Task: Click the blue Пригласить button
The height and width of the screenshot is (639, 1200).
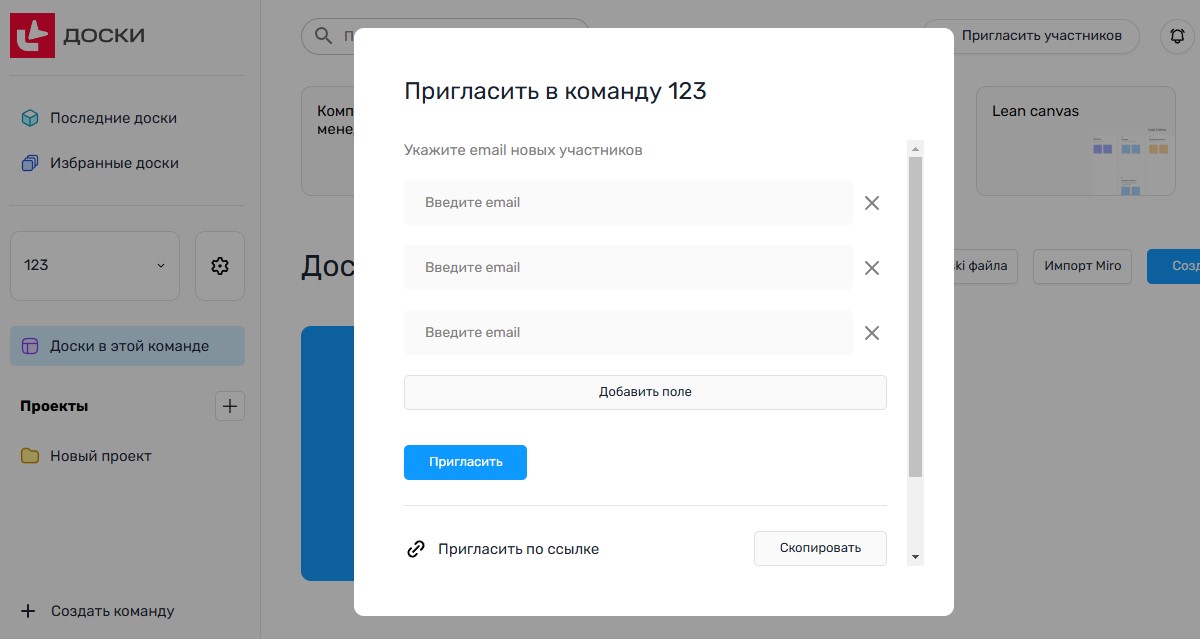Action: point(465,462)
